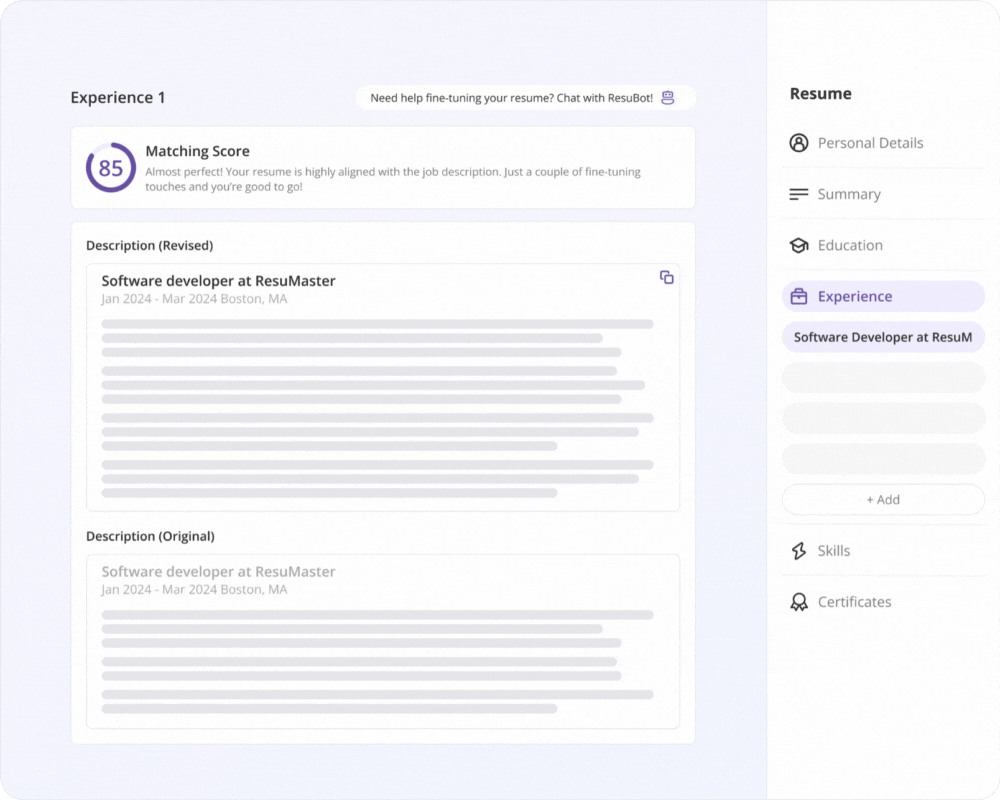Click the ResuBot robot icon

pos(668,98)
